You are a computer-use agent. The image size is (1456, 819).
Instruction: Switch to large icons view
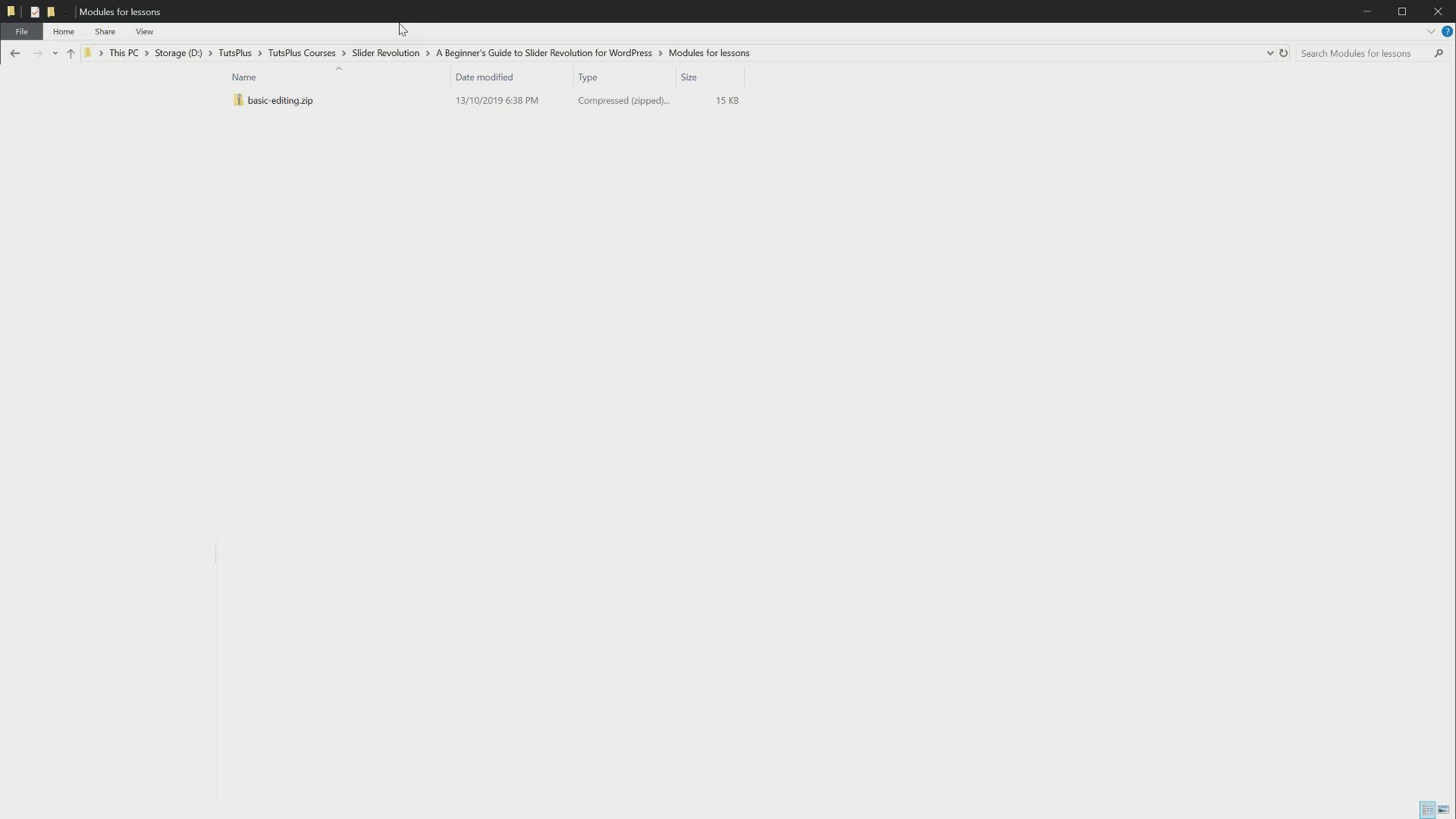tap(1443, 810)
